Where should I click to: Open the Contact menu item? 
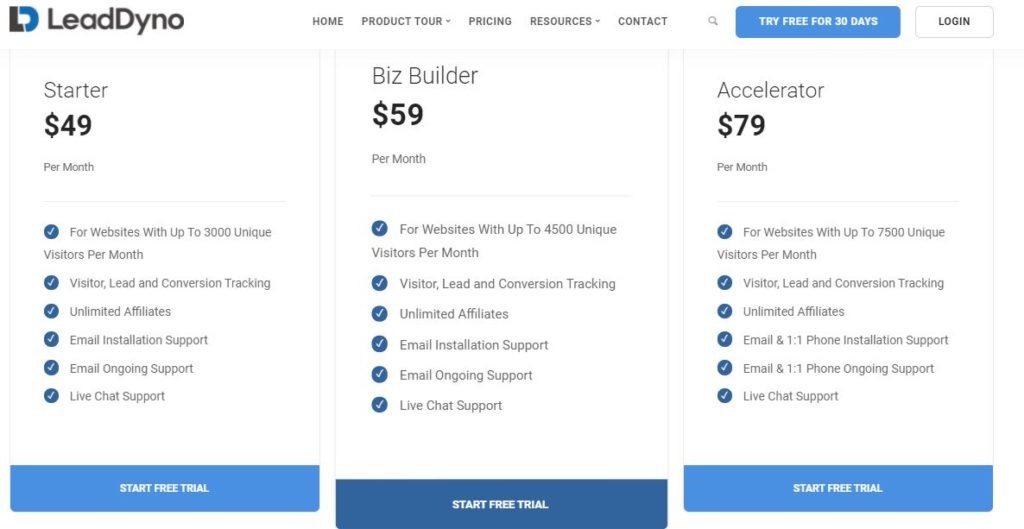point(643,22)
